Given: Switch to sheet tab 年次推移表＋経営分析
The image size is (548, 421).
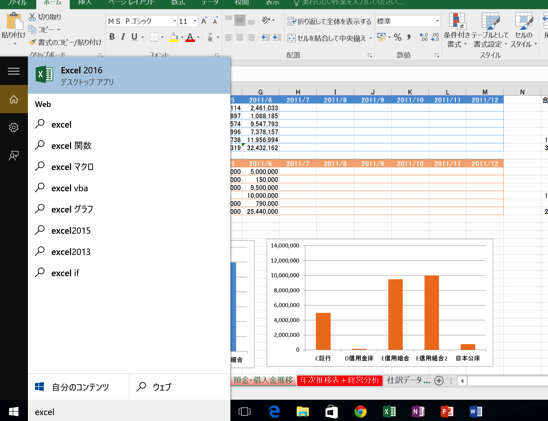Looking at the screenshot, I should pos(339,380).
